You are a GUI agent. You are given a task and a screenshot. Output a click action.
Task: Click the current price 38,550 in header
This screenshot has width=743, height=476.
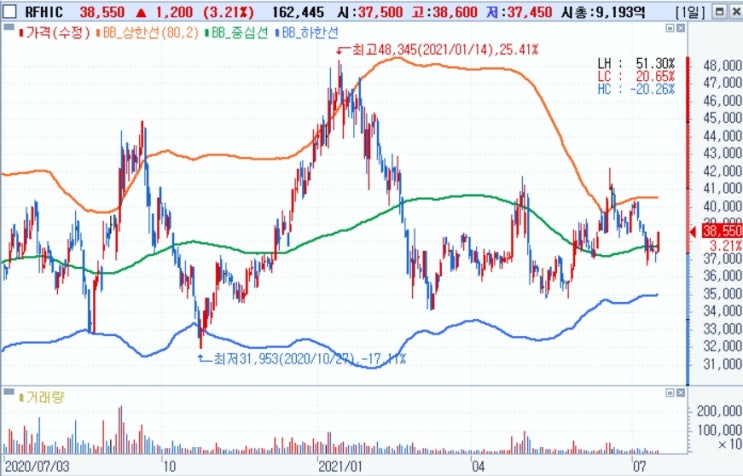(x=102, y=12)
